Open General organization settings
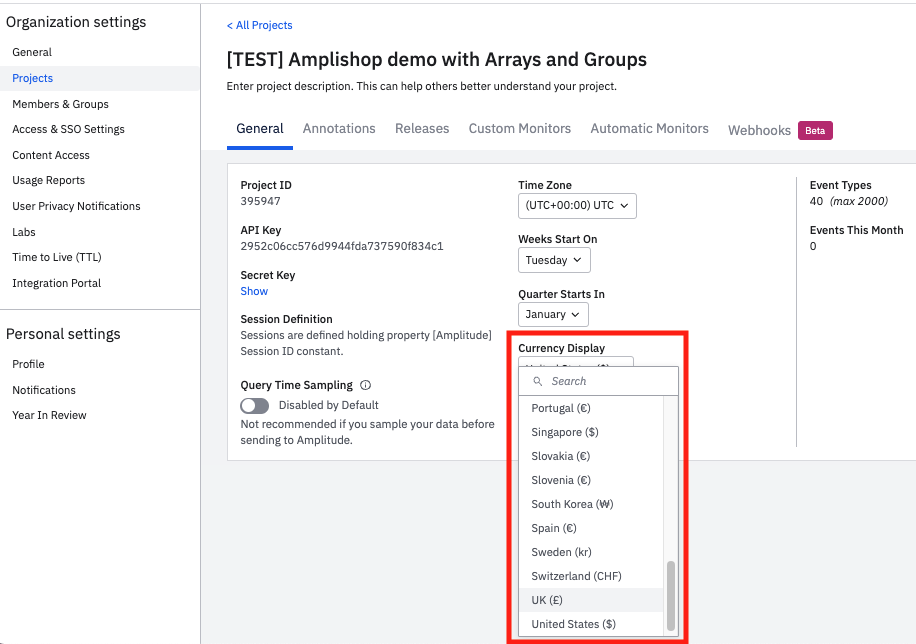This screenshot has height=644, width=916. click(x=32, y=52)
